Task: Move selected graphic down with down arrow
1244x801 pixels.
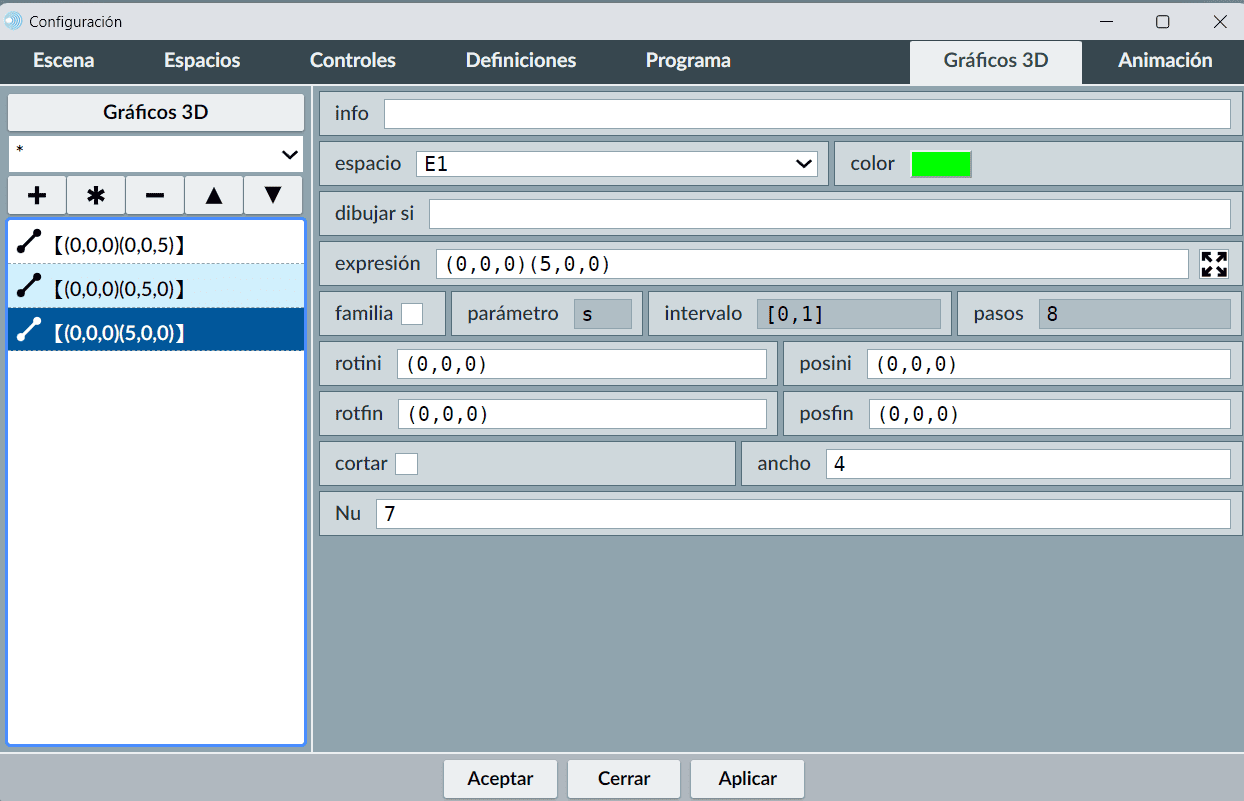Action: click(273, 195)
